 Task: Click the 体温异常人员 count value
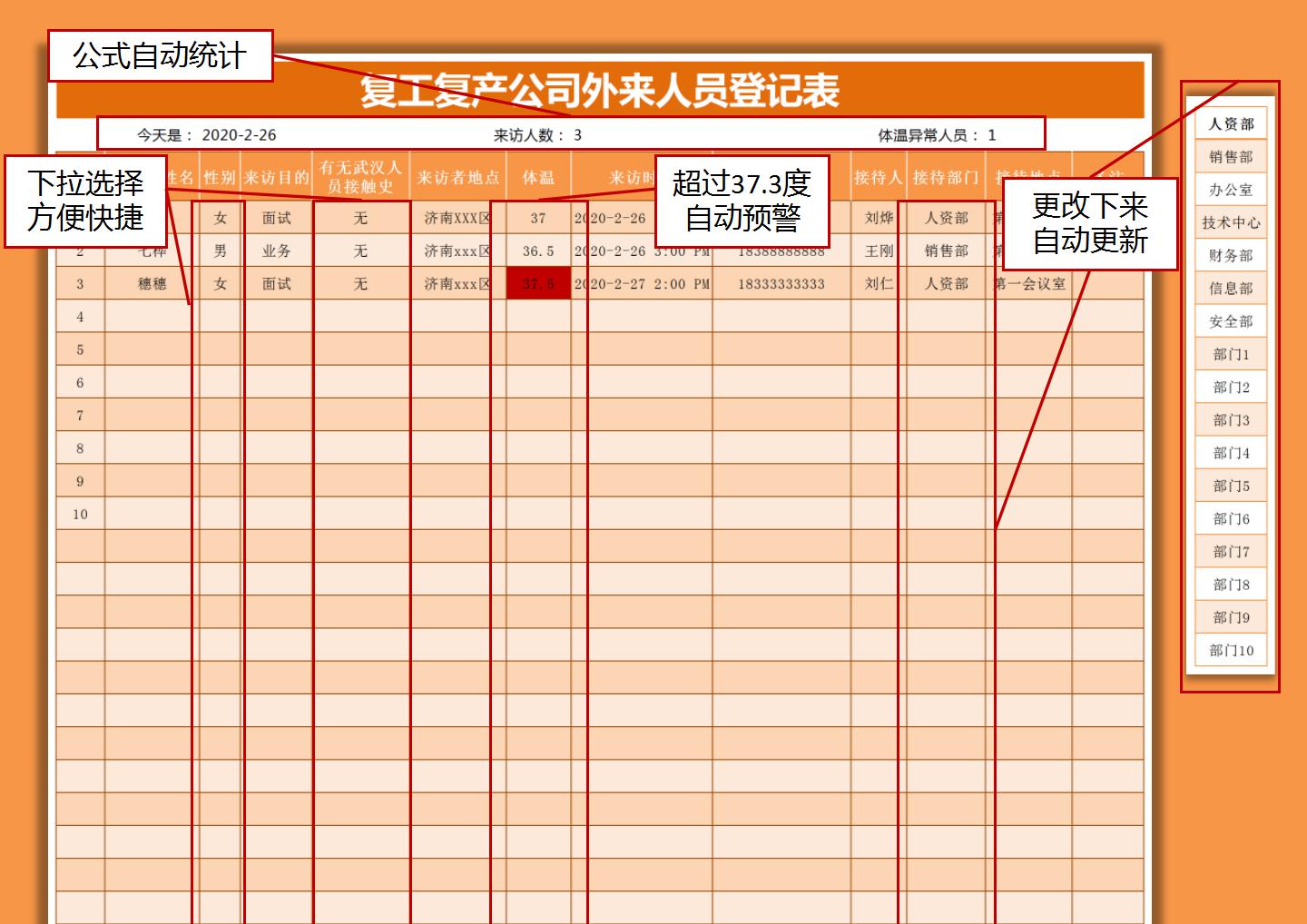[991, 135]
